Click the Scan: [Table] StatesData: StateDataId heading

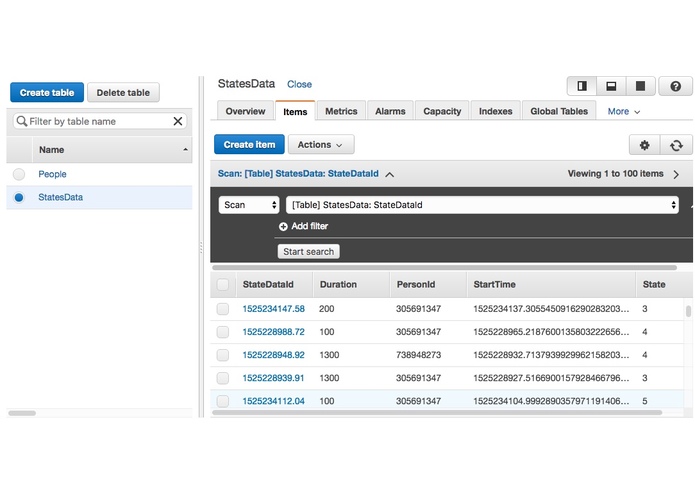[x=298, y=174]
